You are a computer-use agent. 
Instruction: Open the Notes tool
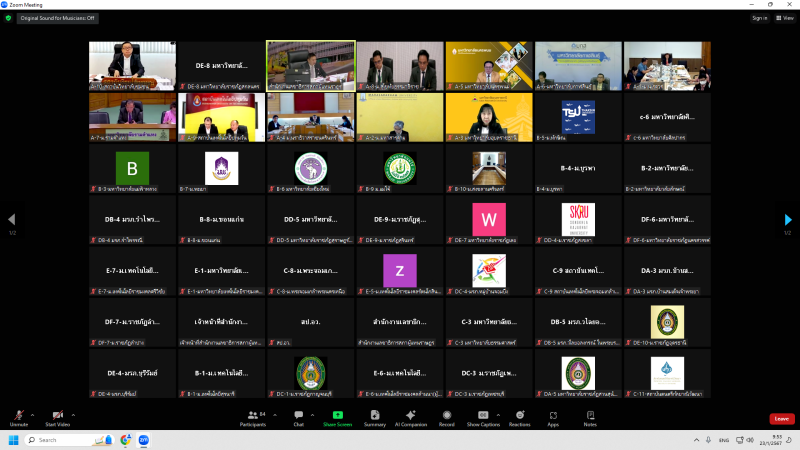(x=590, y=416)
